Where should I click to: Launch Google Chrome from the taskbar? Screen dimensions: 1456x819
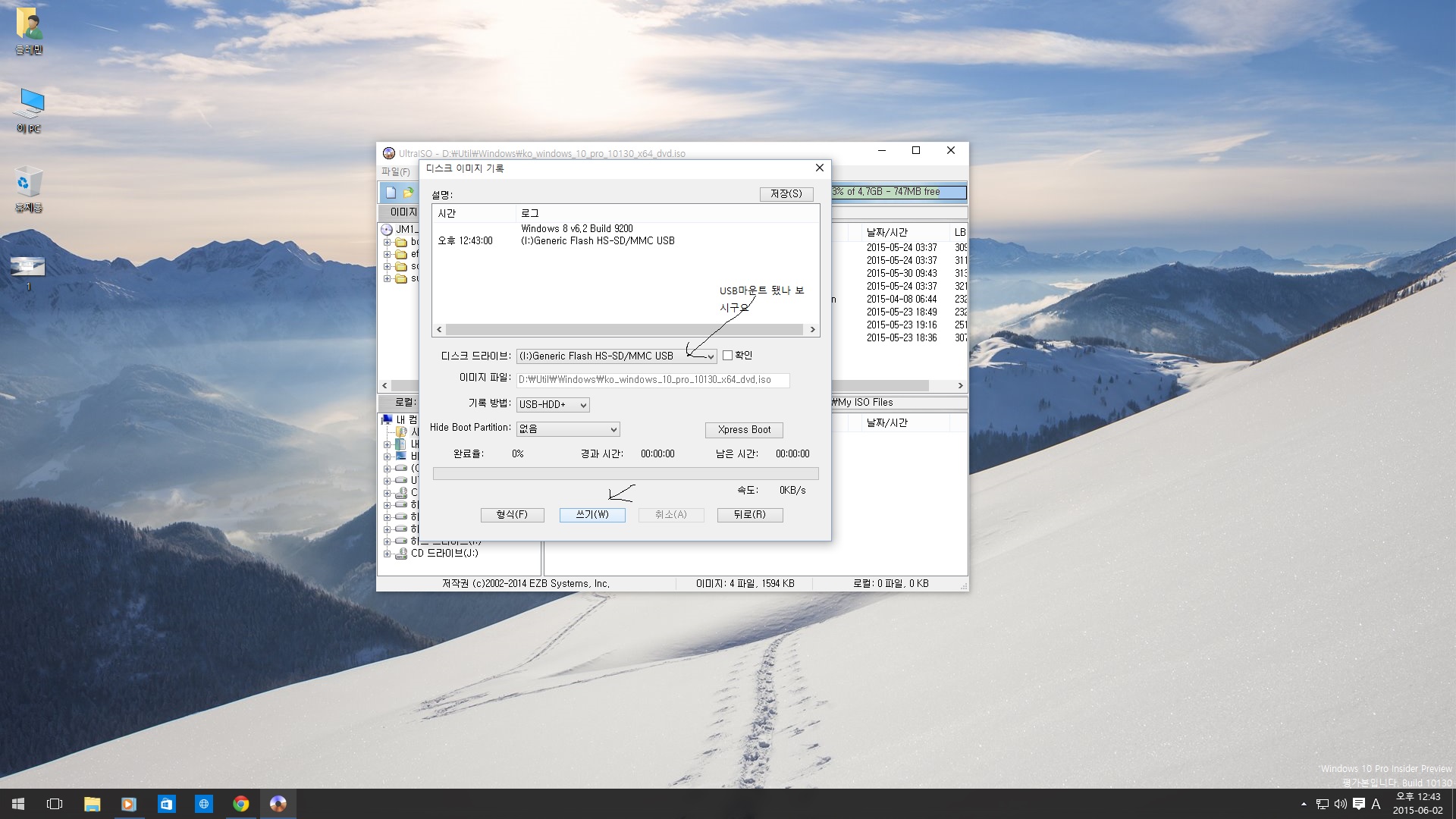(240, 804)
